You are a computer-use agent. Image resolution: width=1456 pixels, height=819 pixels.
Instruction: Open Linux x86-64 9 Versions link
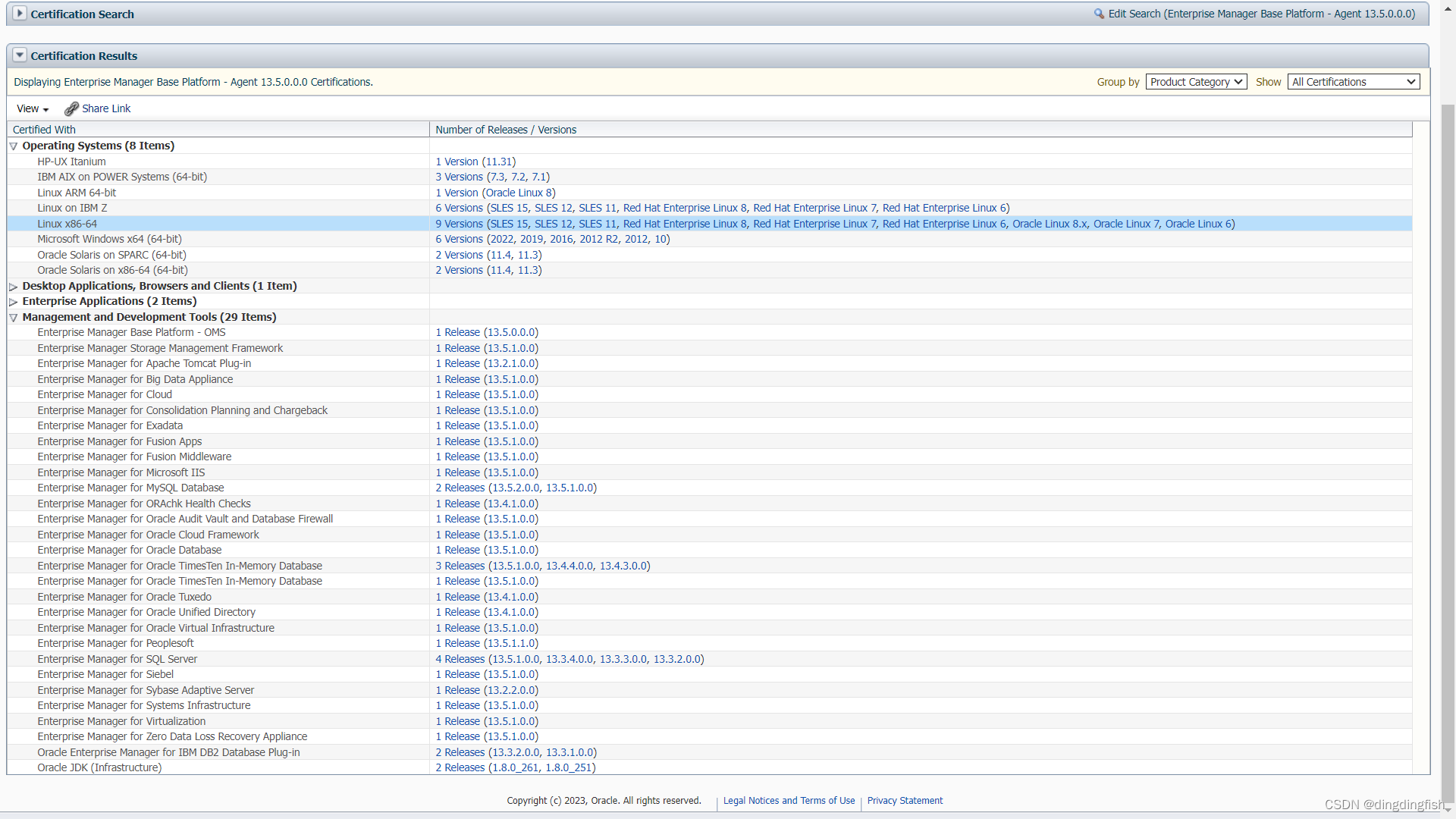pos(459,224)
